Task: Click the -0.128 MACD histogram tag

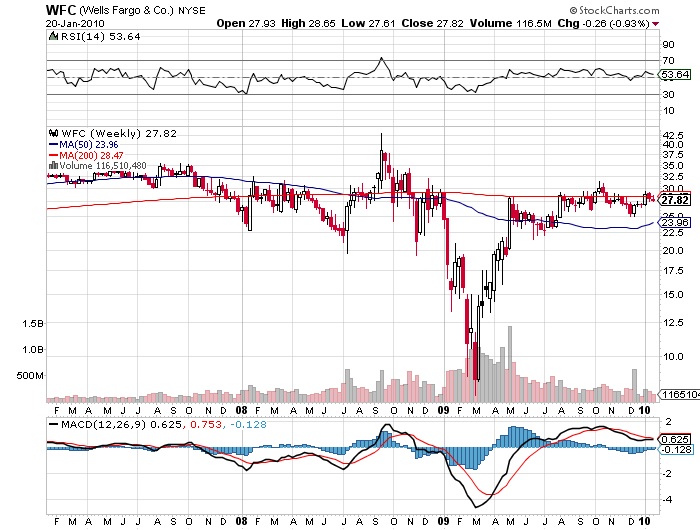Action: (676, 449)
